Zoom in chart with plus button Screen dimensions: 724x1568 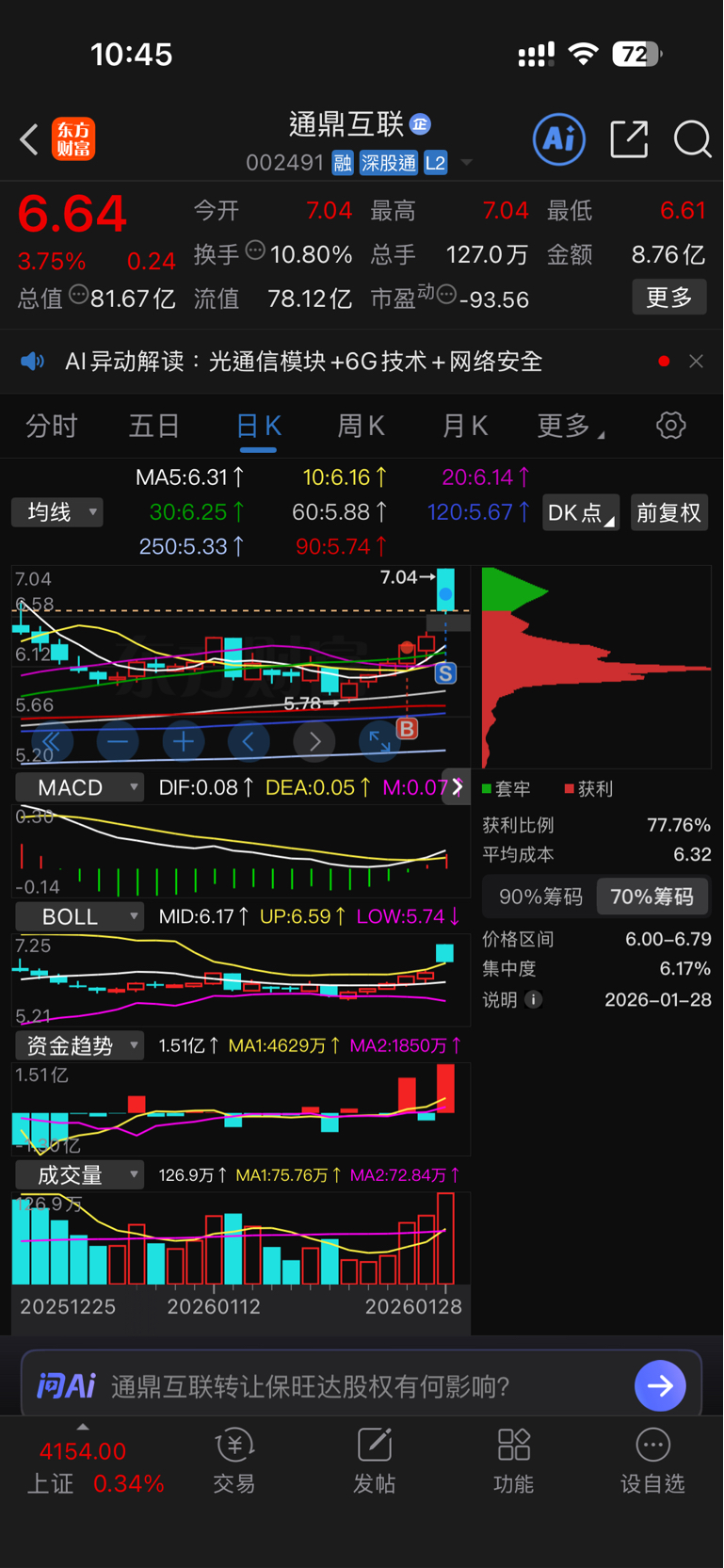coord(184,742)
